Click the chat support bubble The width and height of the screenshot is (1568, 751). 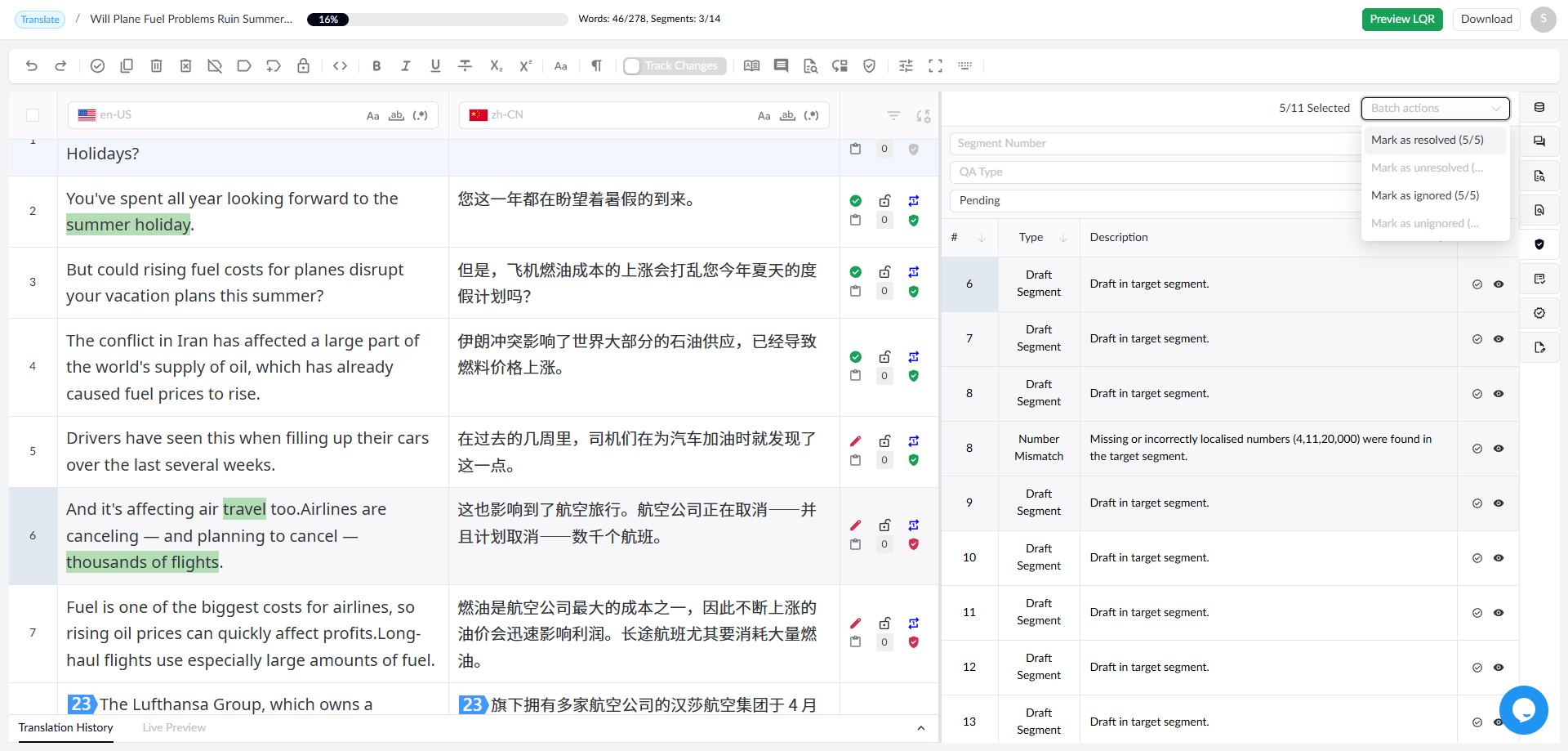tap(1524, 710)
